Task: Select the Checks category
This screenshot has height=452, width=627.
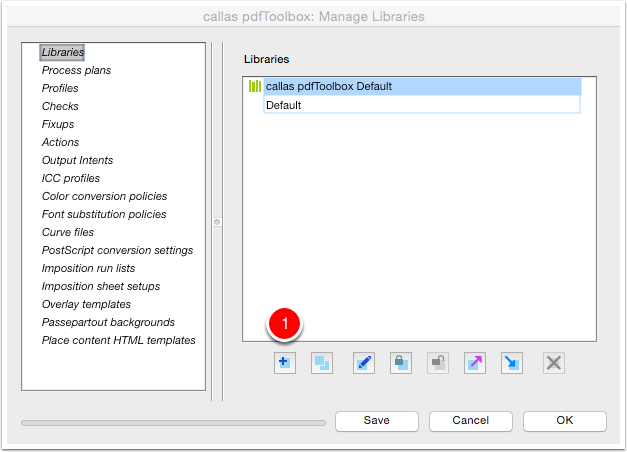Action: click(x=60, y=106)
